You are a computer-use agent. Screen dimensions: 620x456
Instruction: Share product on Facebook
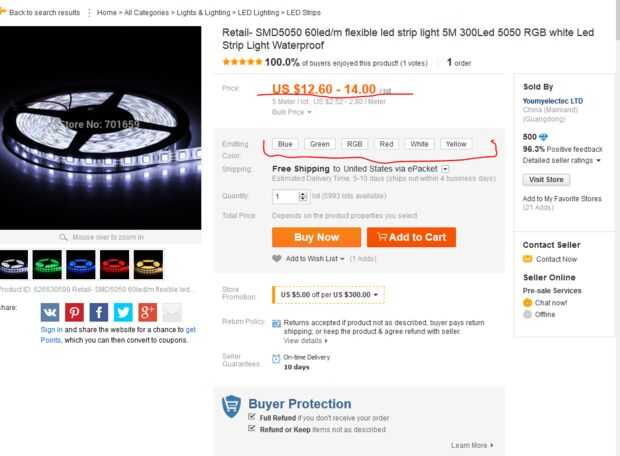[x=100, y=312]
